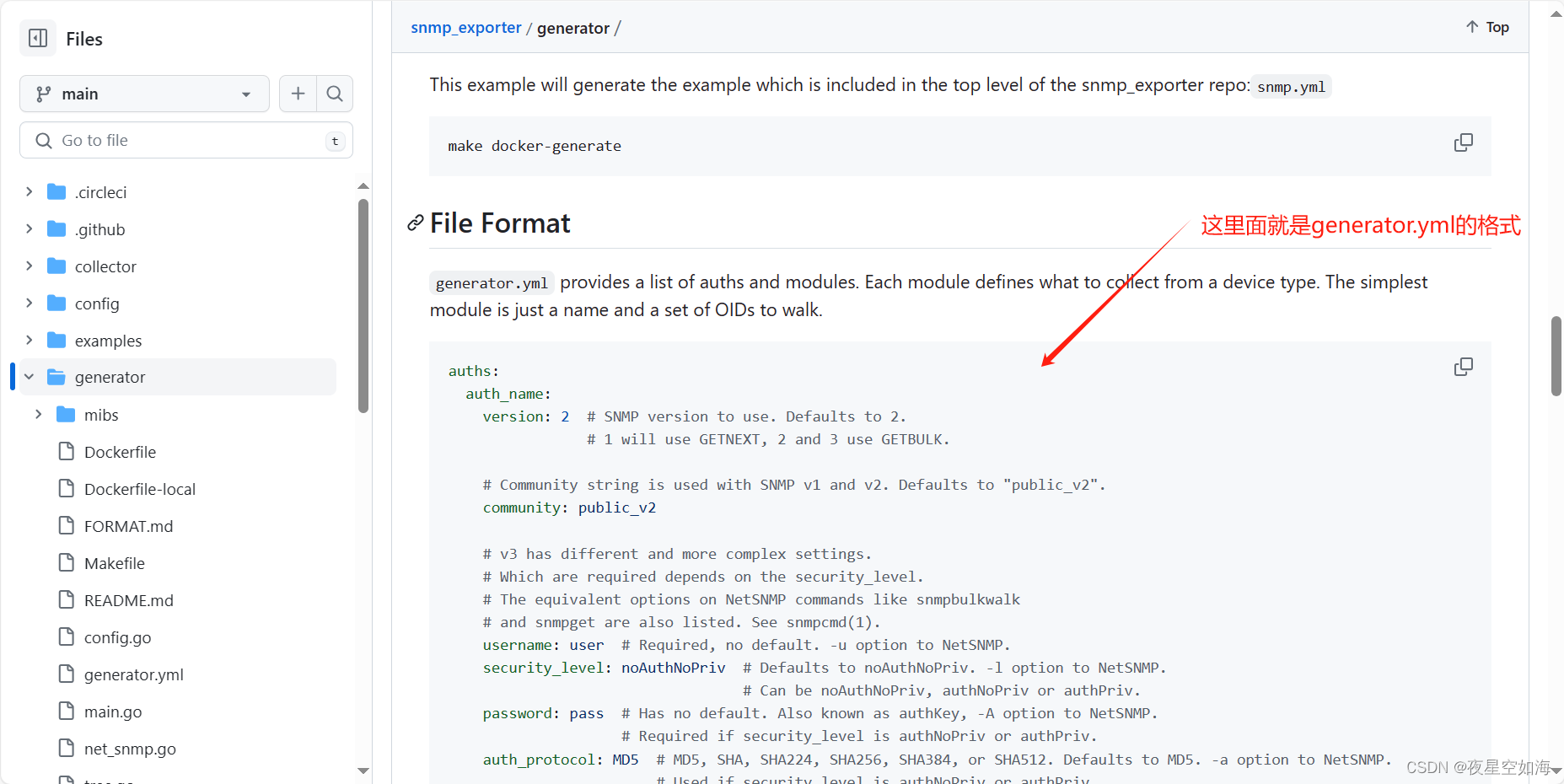Expand the .circleci folder

click(30, 192)
